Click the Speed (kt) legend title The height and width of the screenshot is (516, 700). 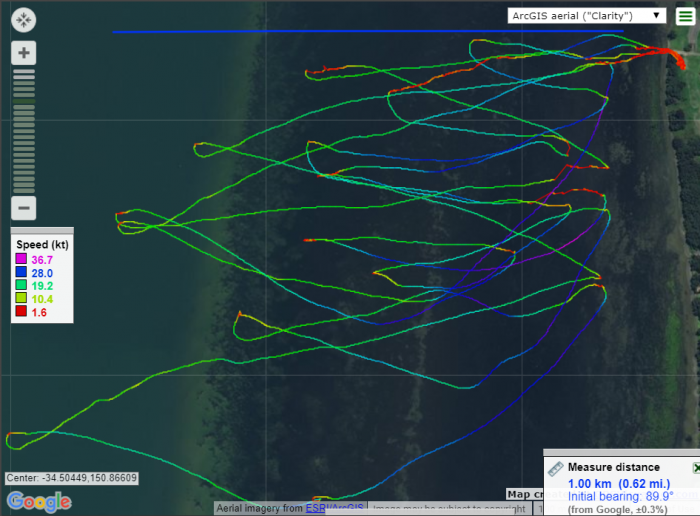pyautogui.click(x=42, y=245)
